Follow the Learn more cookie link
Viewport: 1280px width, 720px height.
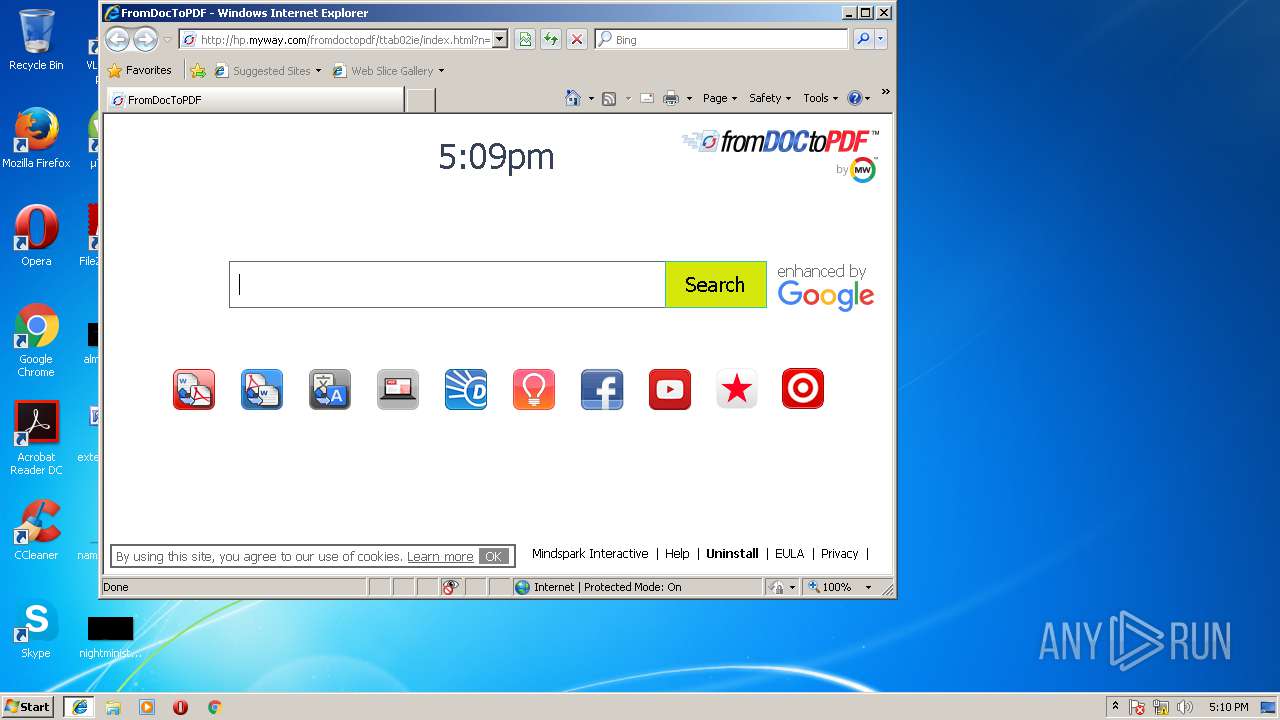[440, 557]
